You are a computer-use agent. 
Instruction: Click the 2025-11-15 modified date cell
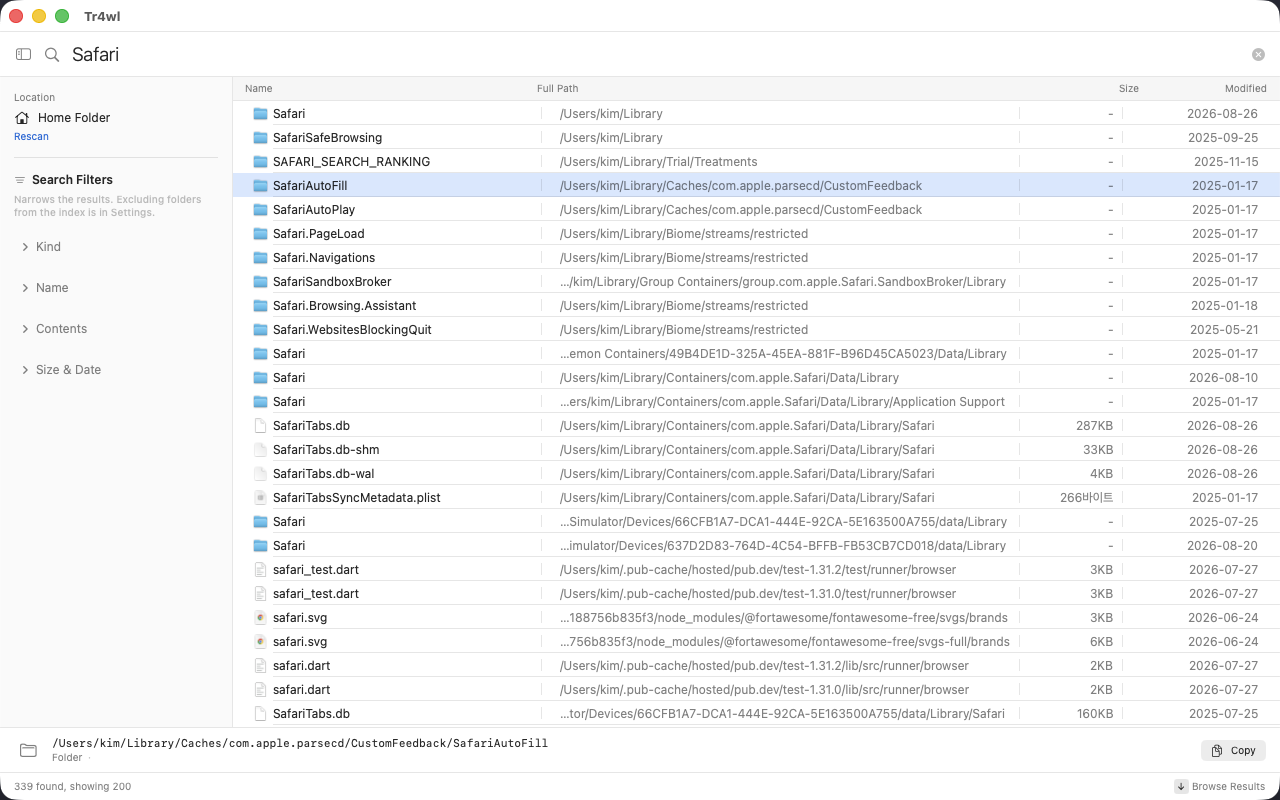click(x=1226, y=161)
